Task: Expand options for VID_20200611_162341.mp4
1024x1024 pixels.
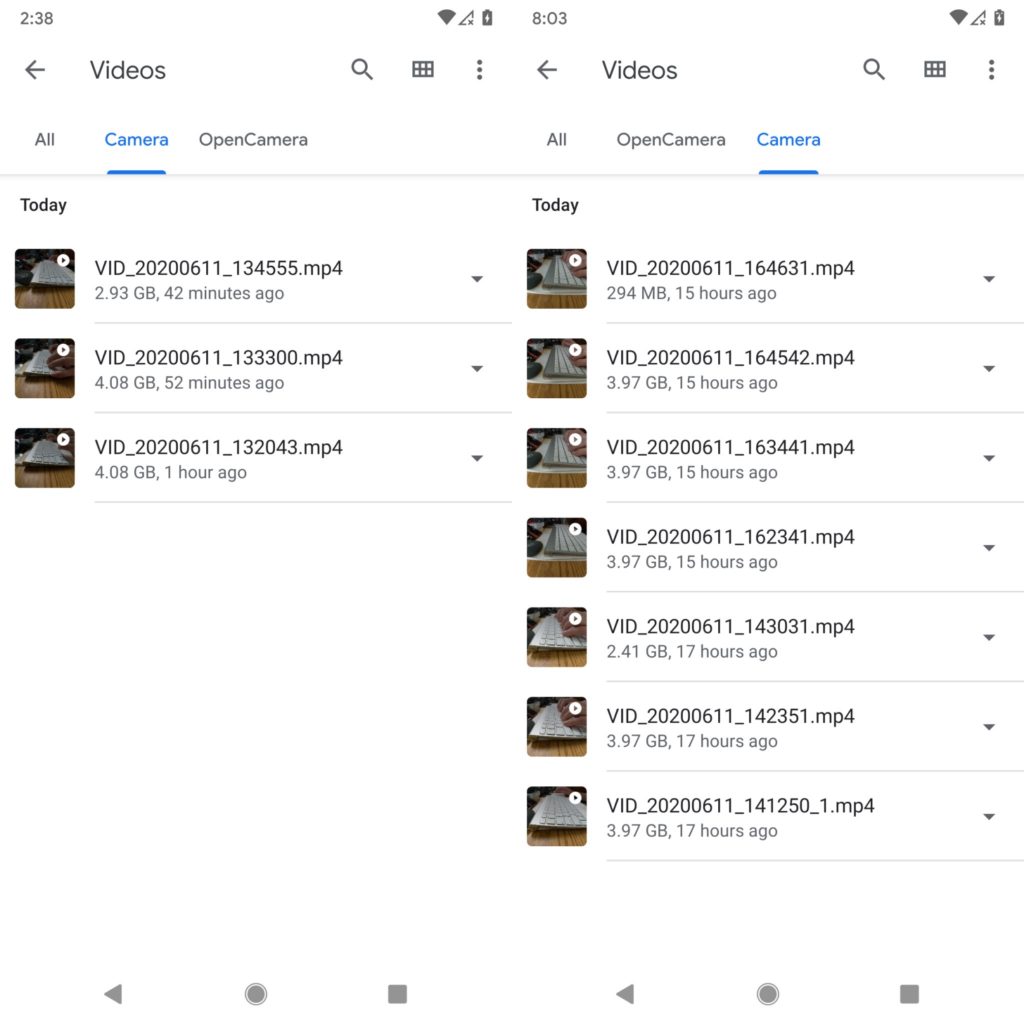Action: click(x=989, y=547)
